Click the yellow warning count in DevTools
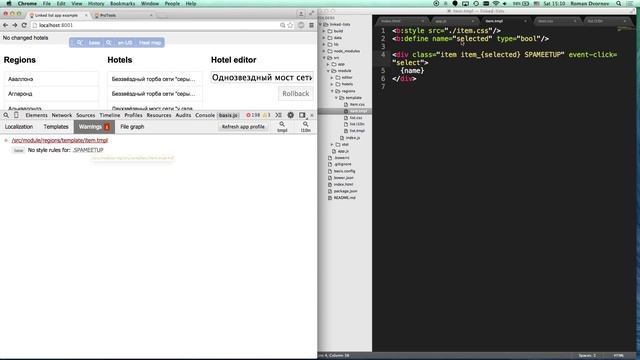The image size is (640, 360). [267, 116]
